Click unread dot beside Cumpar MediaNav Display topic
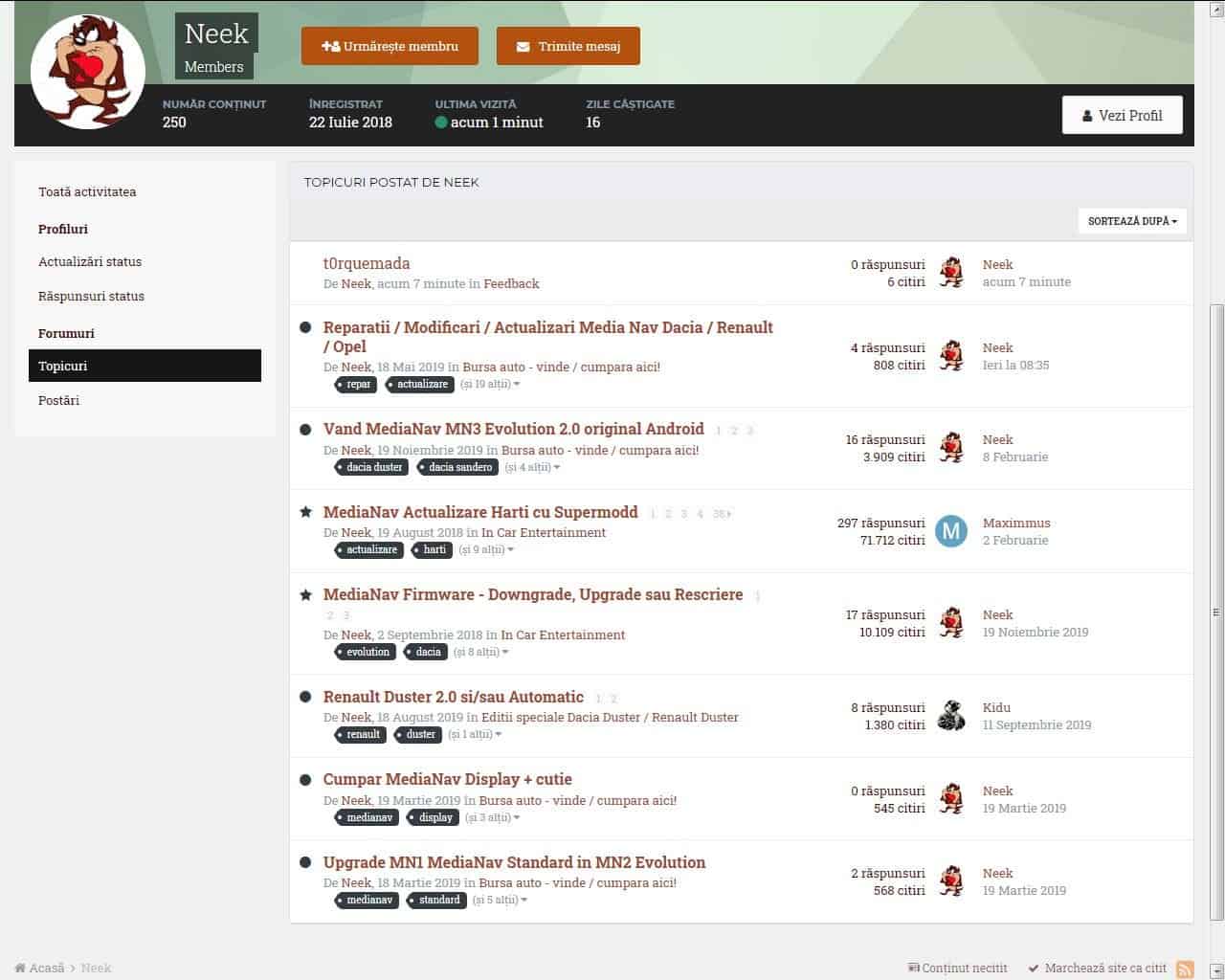Image resolution: width=1225 pixels, height=980 pixels. pyautogui.click(x=305, y=780)
